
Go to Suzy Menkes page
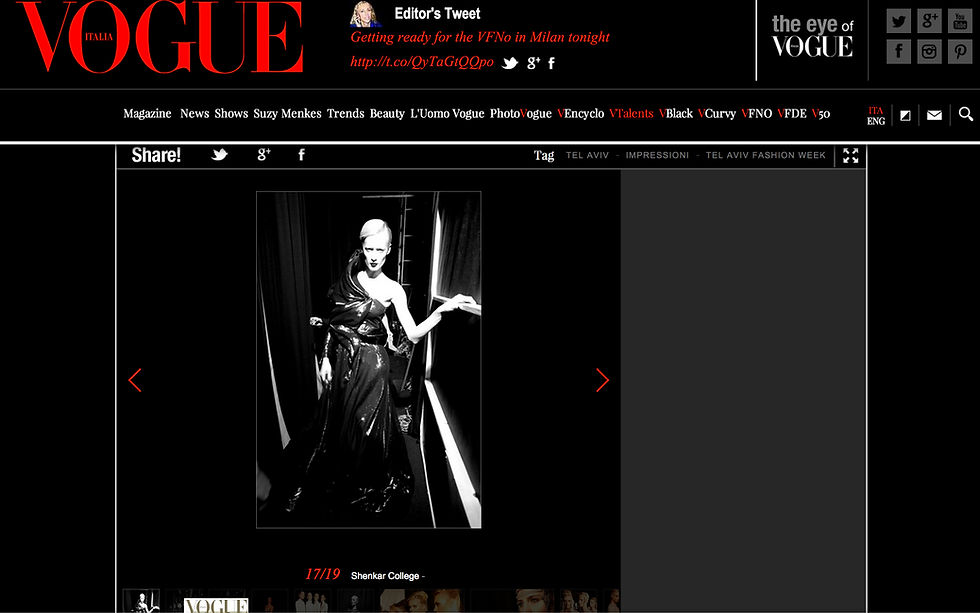point(288,114)
